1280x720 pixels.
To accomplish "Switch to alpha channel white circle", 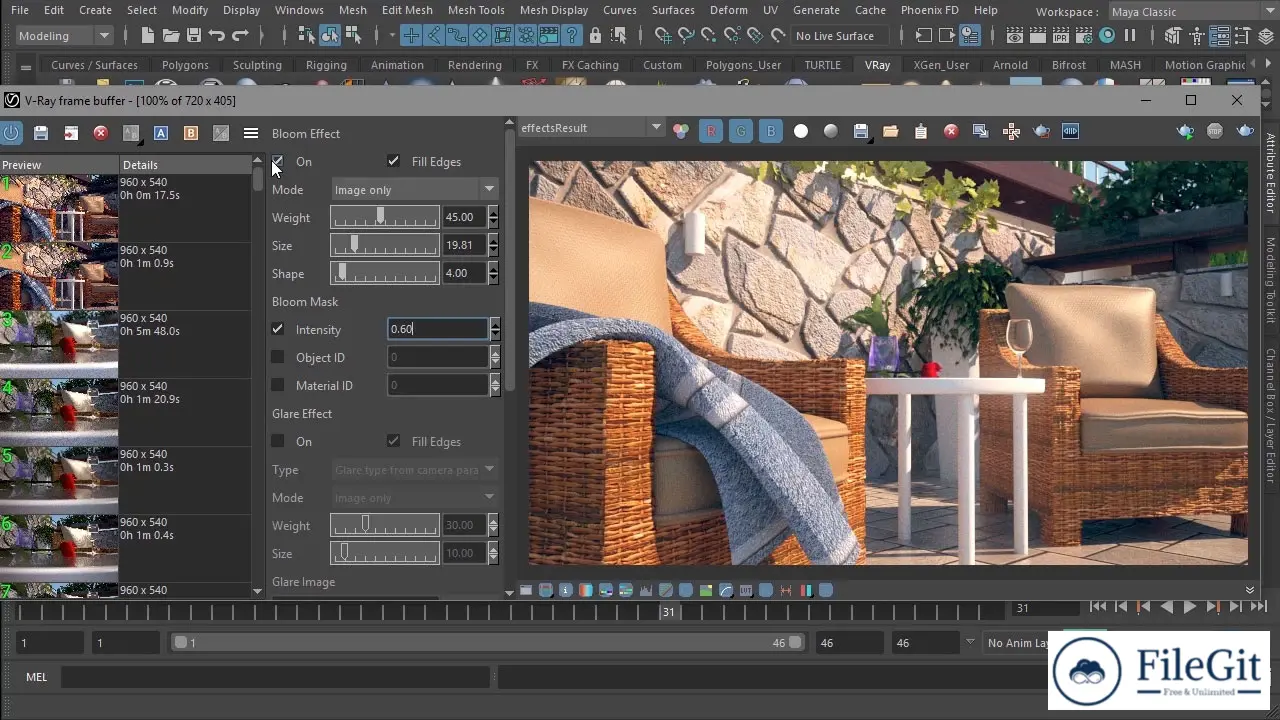I will click(801, 131).
